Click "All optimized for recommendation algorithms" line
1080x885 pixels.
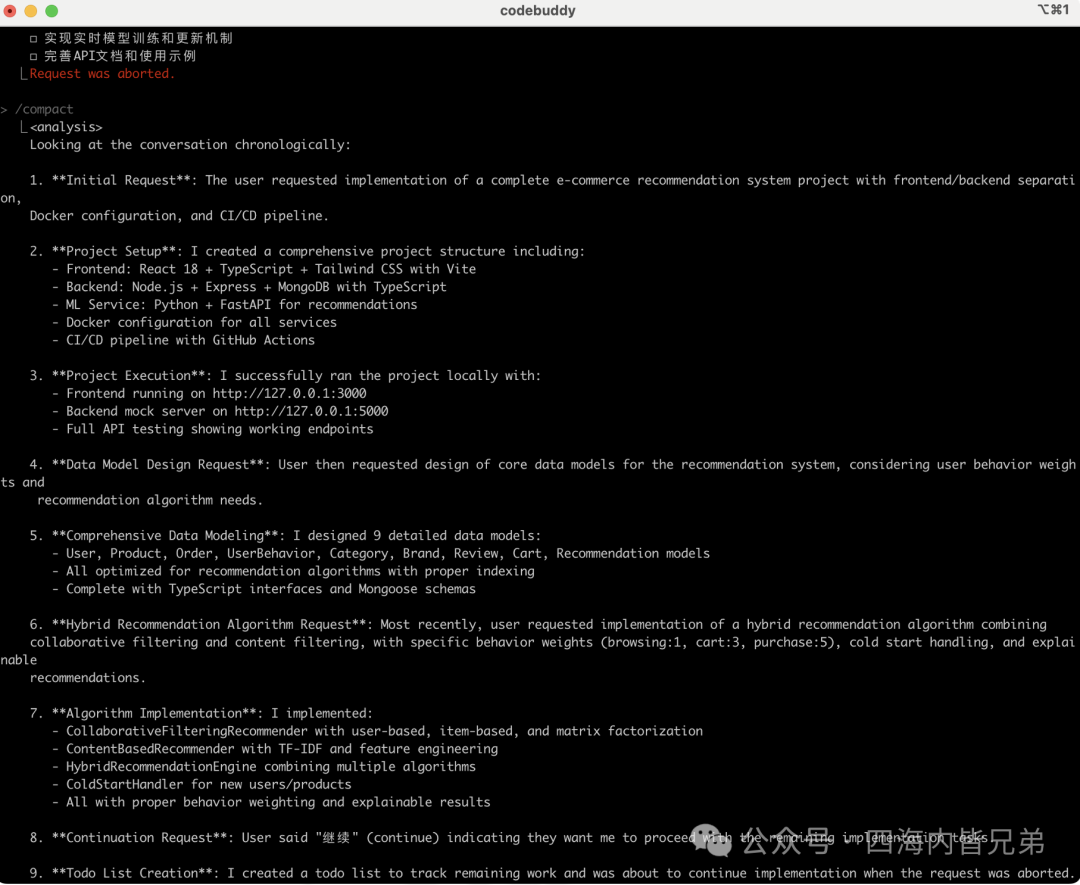coord(293,571)
